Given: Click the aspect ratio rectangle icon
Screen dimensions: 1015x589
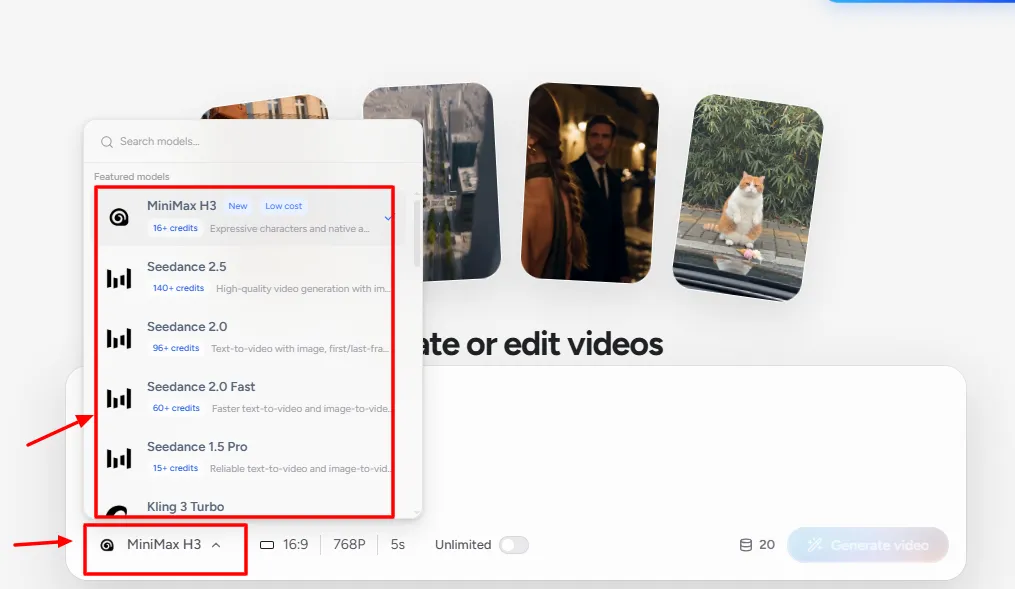Looking at the screenshot, I should point(267,545).
